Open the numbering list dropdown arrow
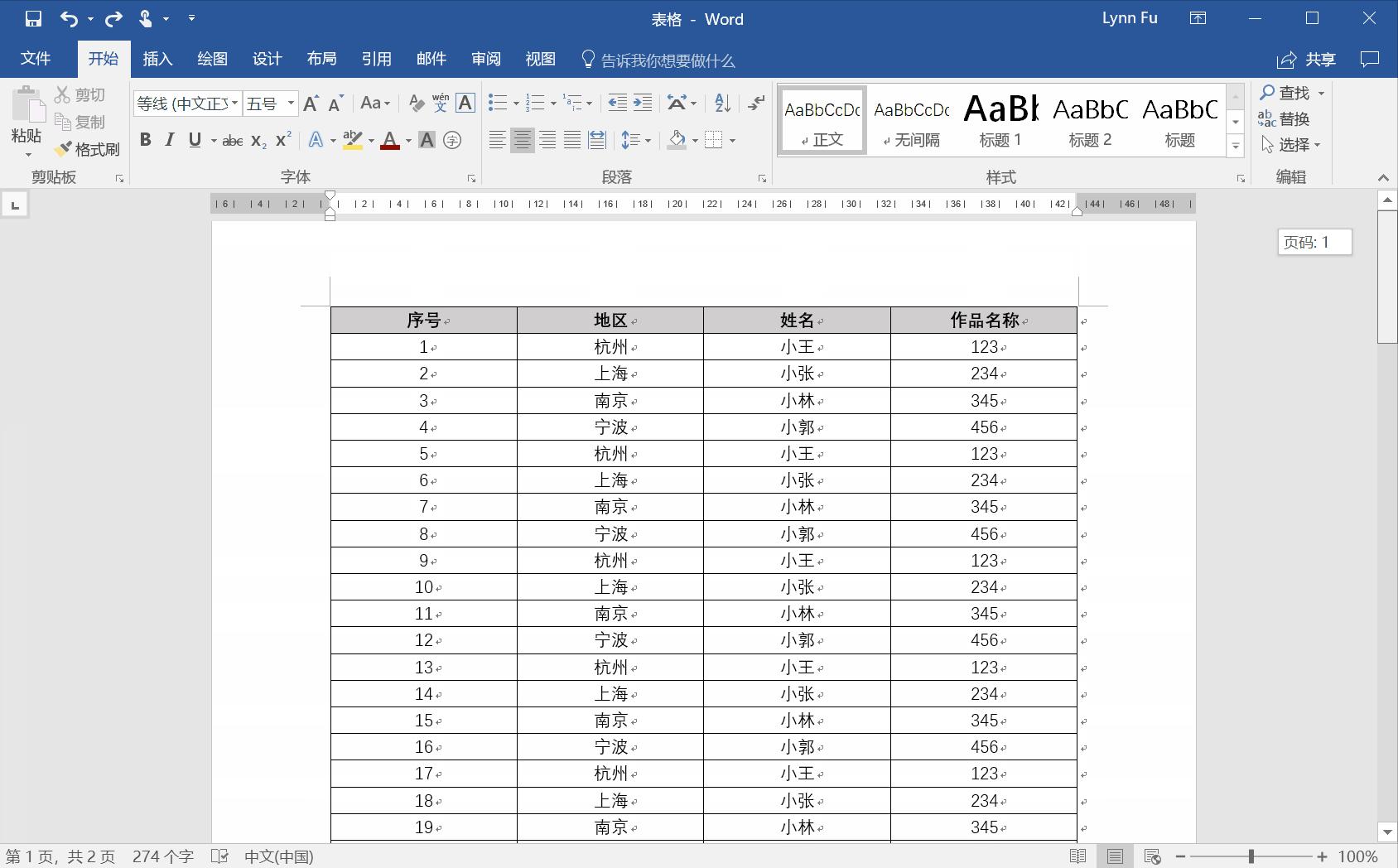 [x=552, y=104]
